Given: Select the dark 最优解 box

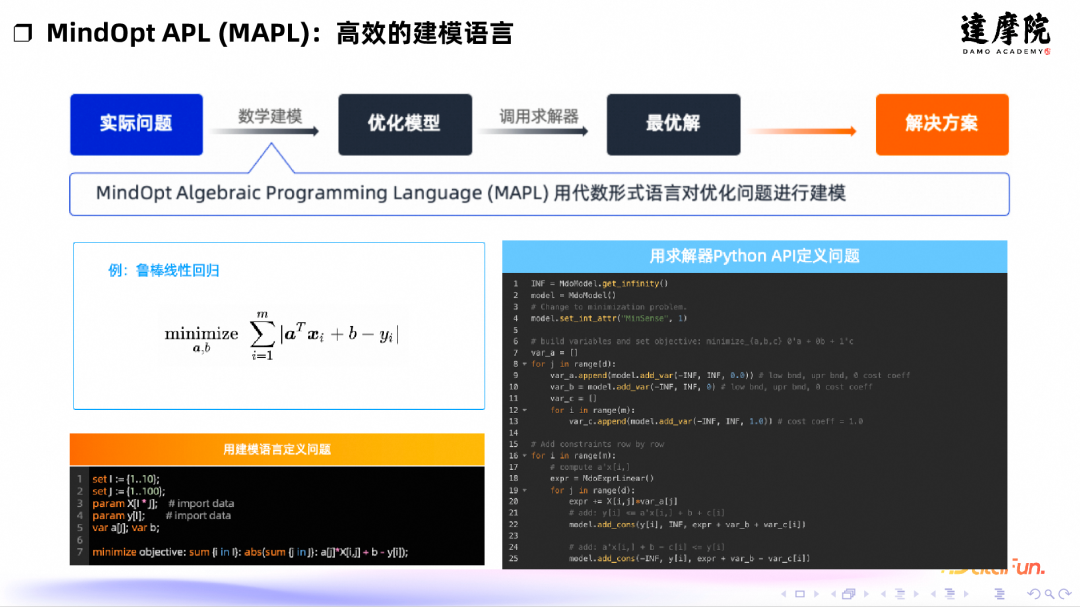Looking at the screenshot, I should (x=673, y=124).
